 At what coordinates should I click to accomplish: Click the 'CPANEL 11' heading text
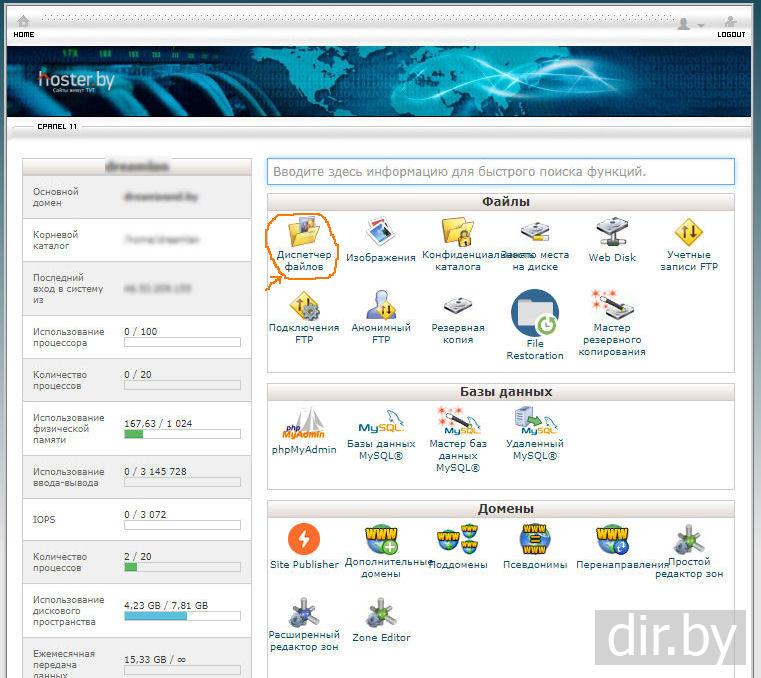point(57,126)
